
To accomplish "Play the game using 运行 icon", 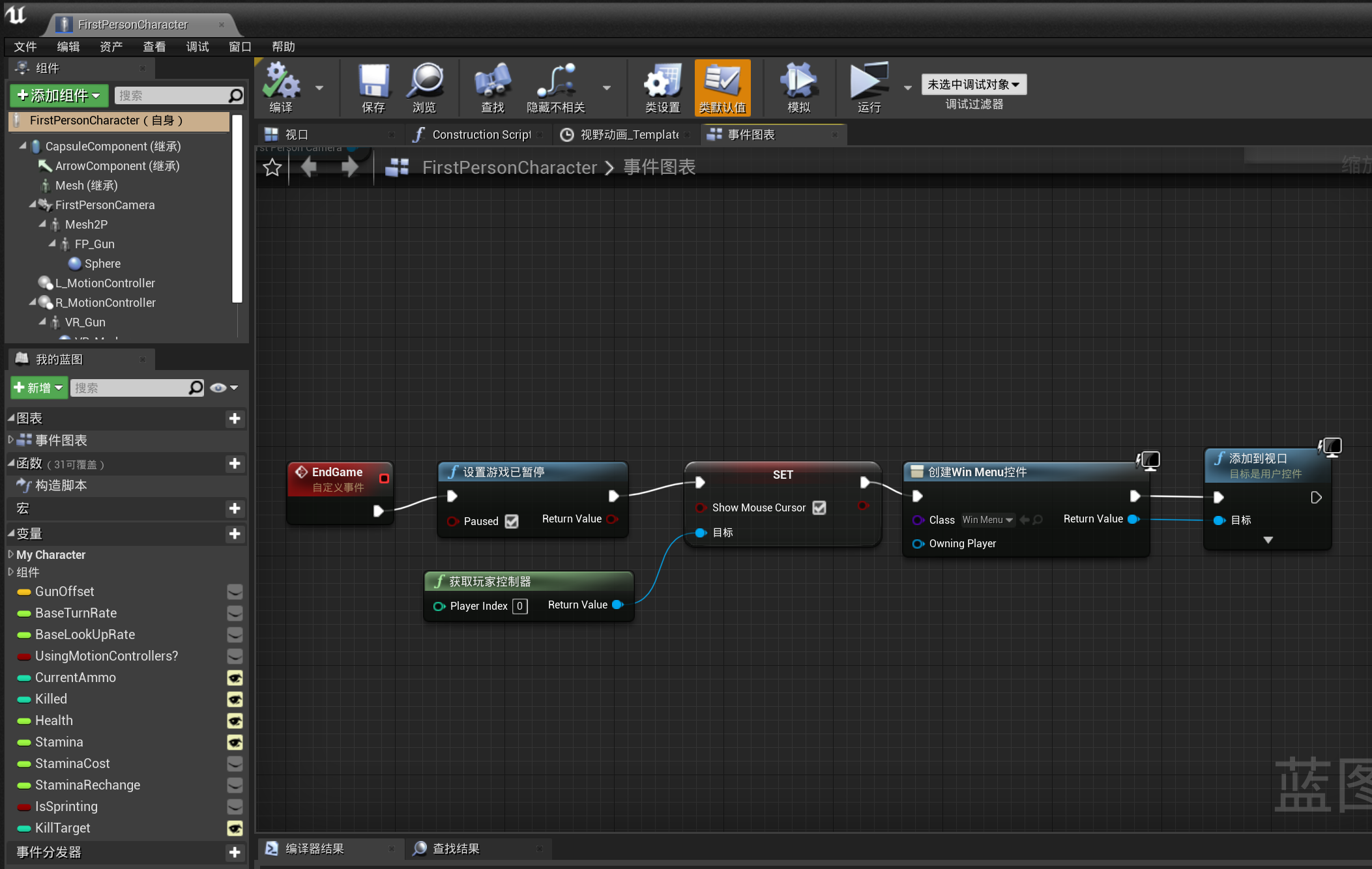I will (x=868, y=88).
